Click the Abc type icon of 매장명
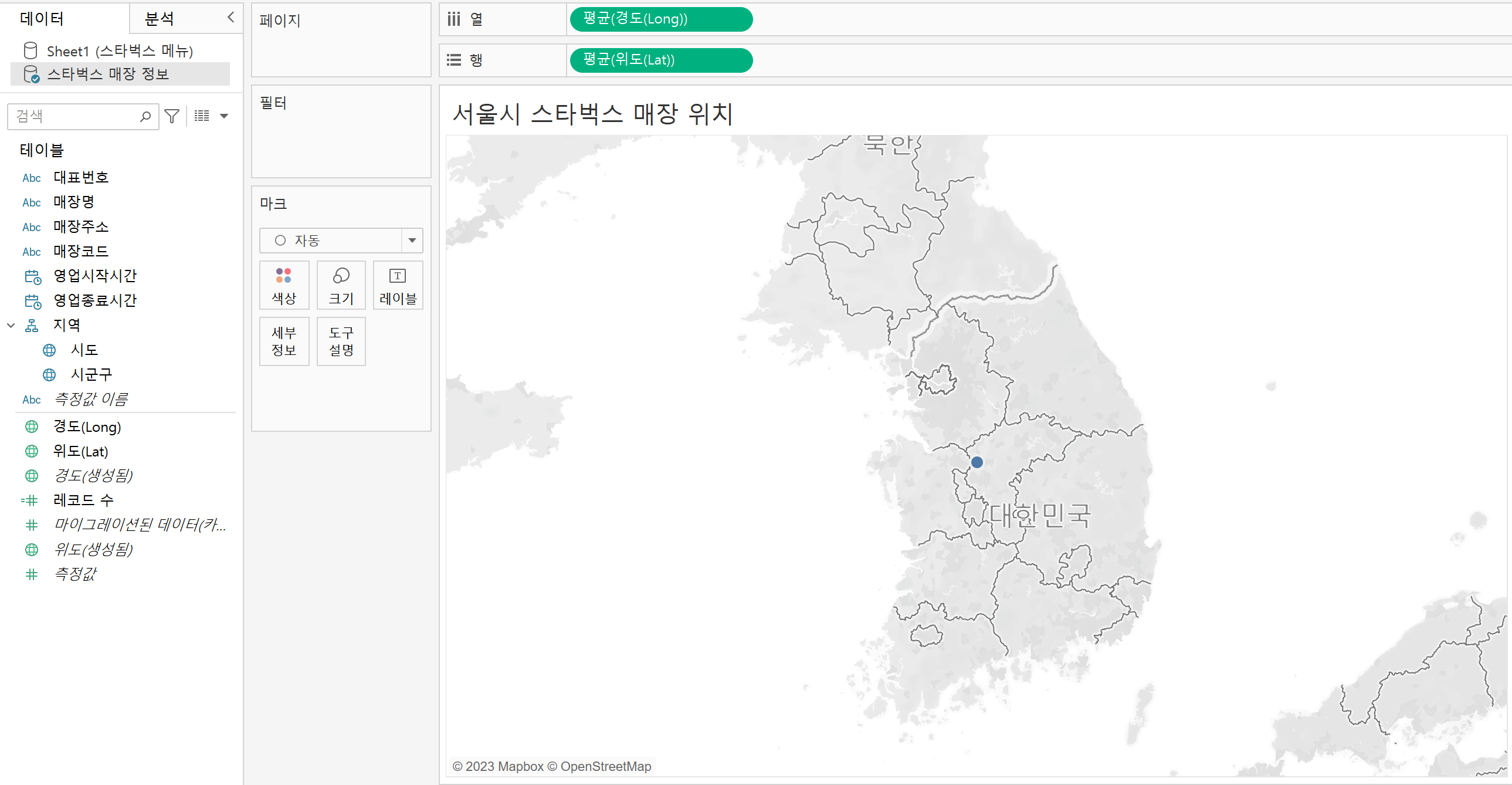The height and width of the screenshot is (785, 1512). (x=32, y=202)
